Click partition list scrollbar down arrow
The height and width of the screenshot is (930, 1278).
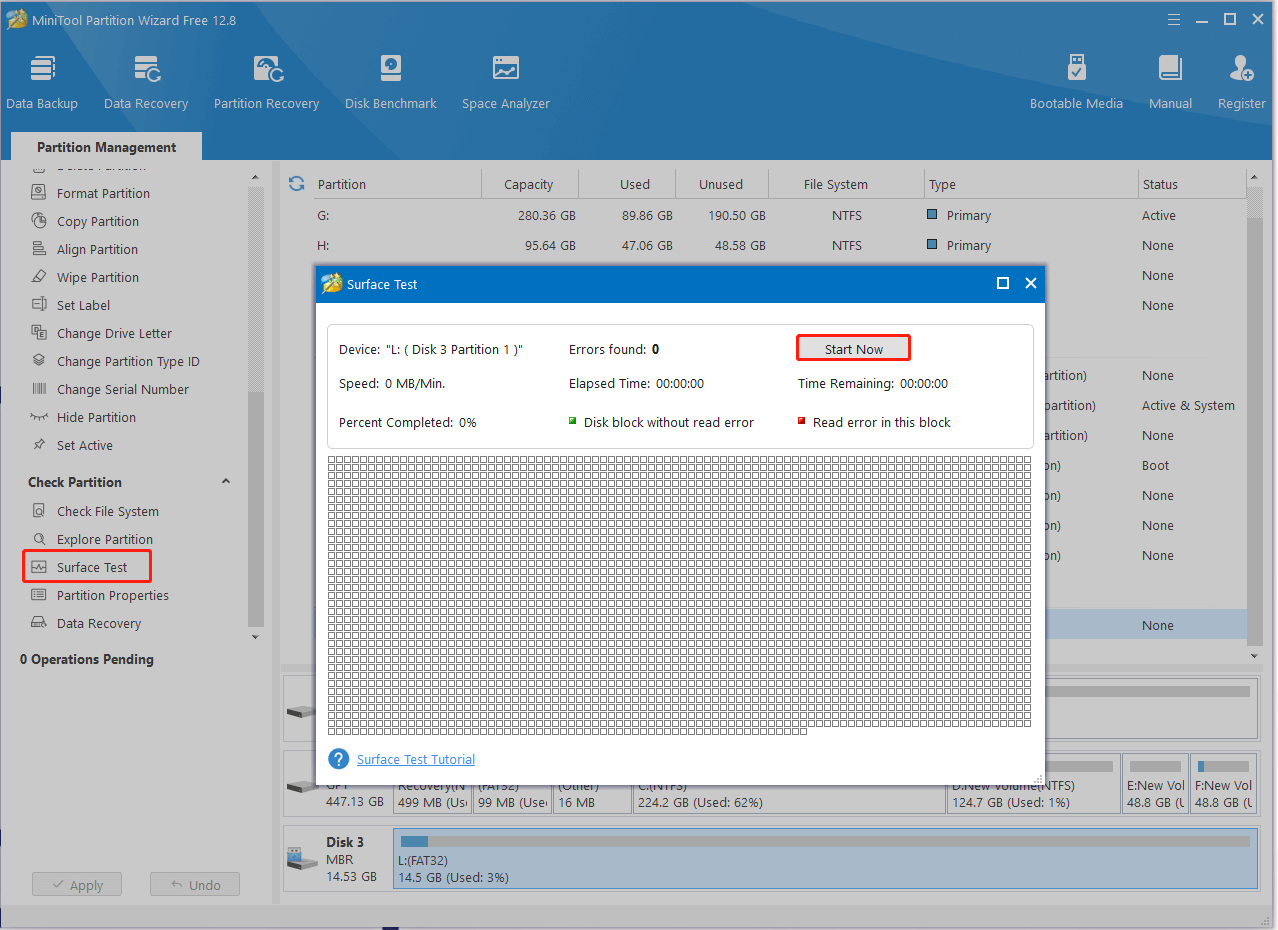pyautogui.click(x=1254, y=655)
